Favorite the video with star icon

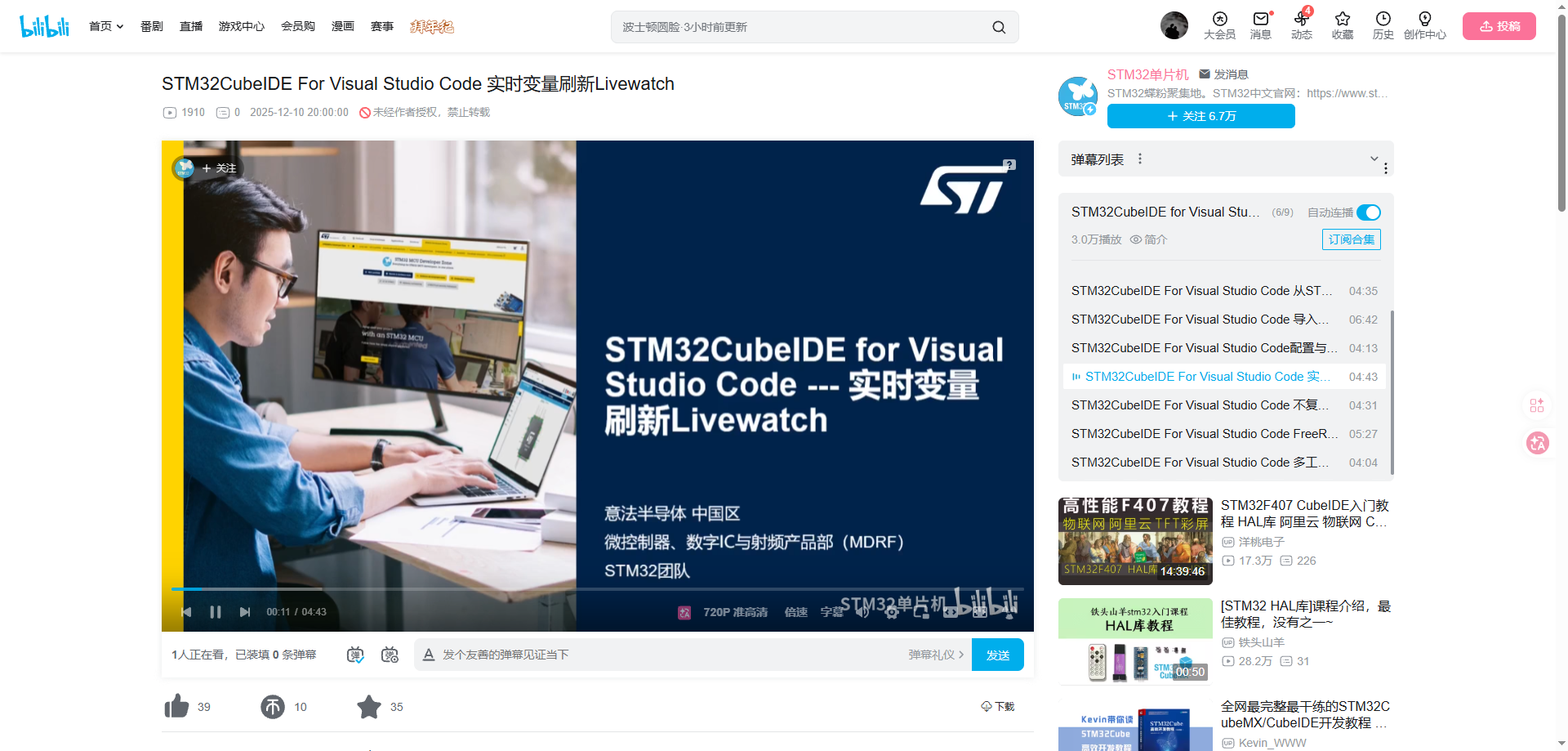pos(369,706)
